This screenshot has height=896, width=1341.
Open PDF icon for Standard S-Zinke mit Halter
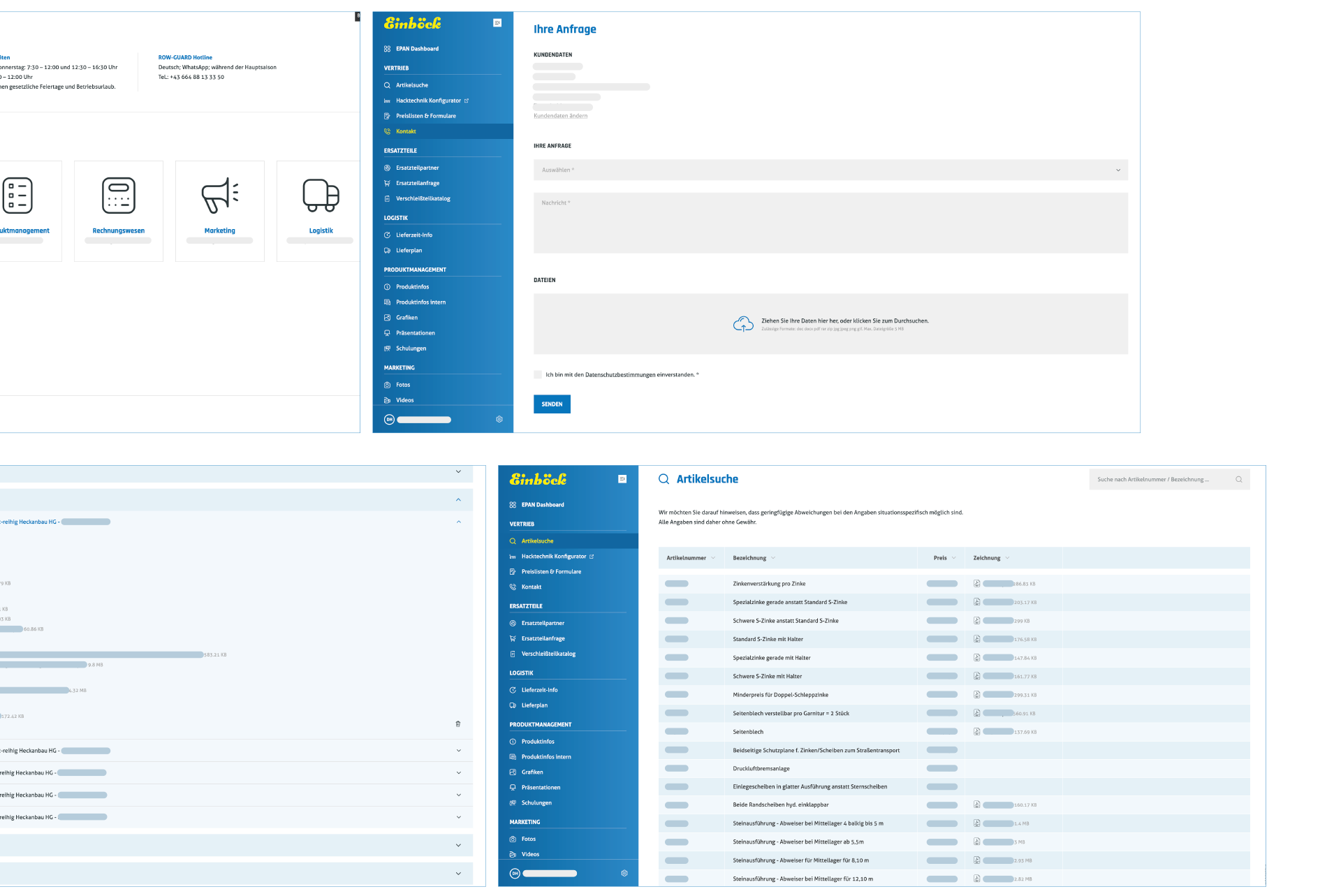click(977, 639)
